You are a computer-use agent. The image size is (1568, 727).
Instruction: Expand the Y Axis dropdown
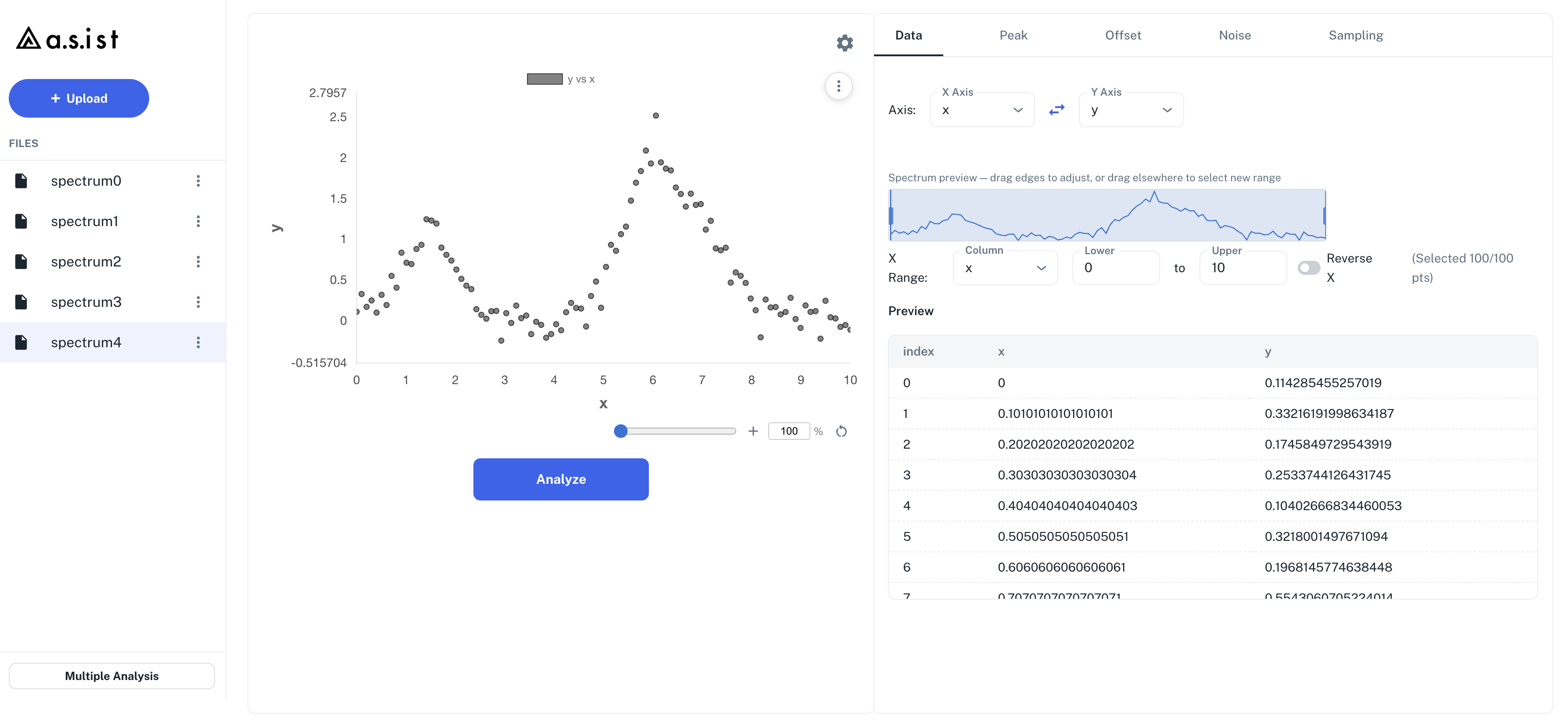[x=1131, y=110]
